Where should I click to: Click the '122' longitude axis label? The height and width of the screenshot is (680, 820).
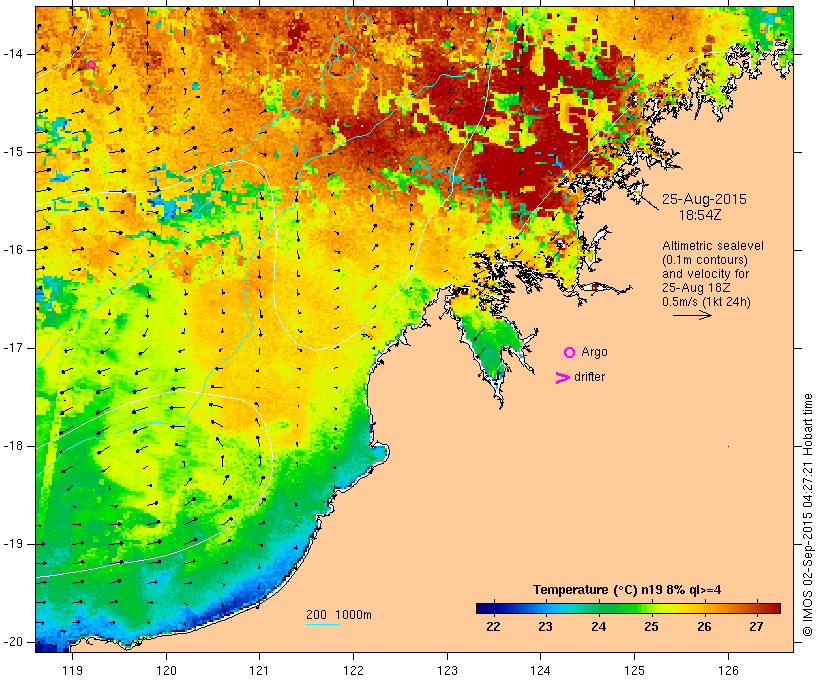tap(354, 670)
